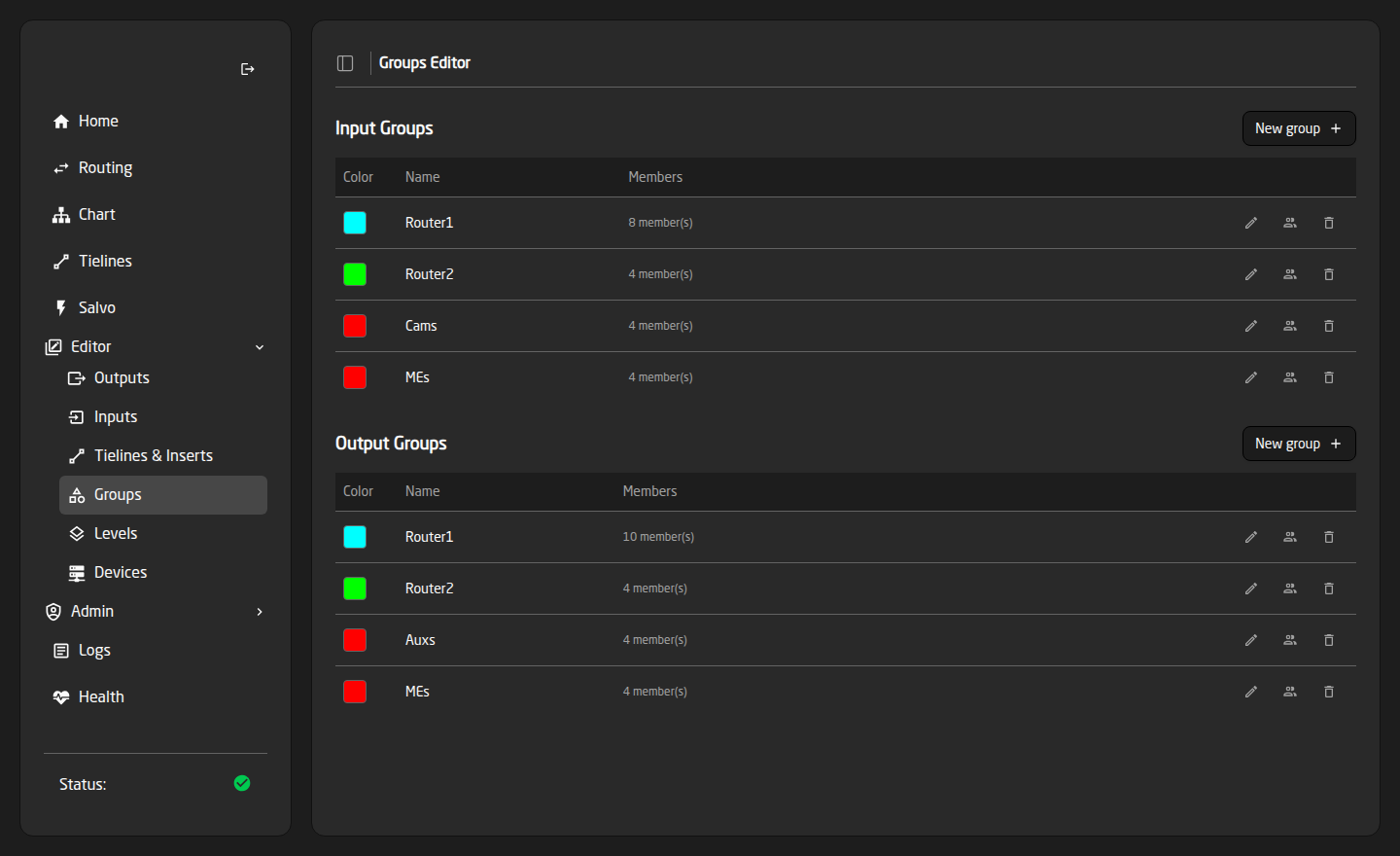Image resolution: width=1400 pixels, height=856 pixels.
Task: Create a new group under Input Groups
Action: click(1299, 128)
